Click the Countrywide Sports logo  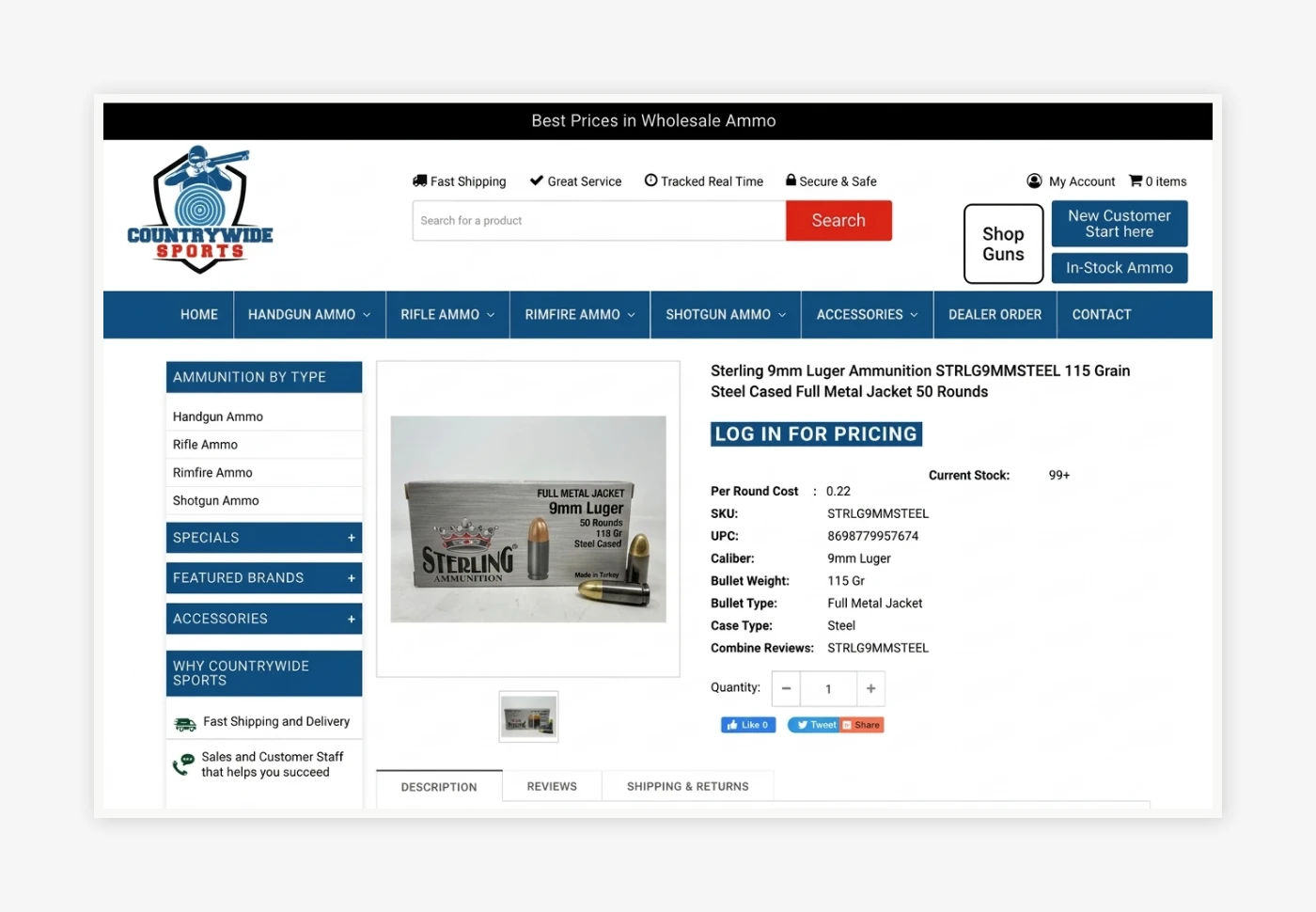pos(200,210)
